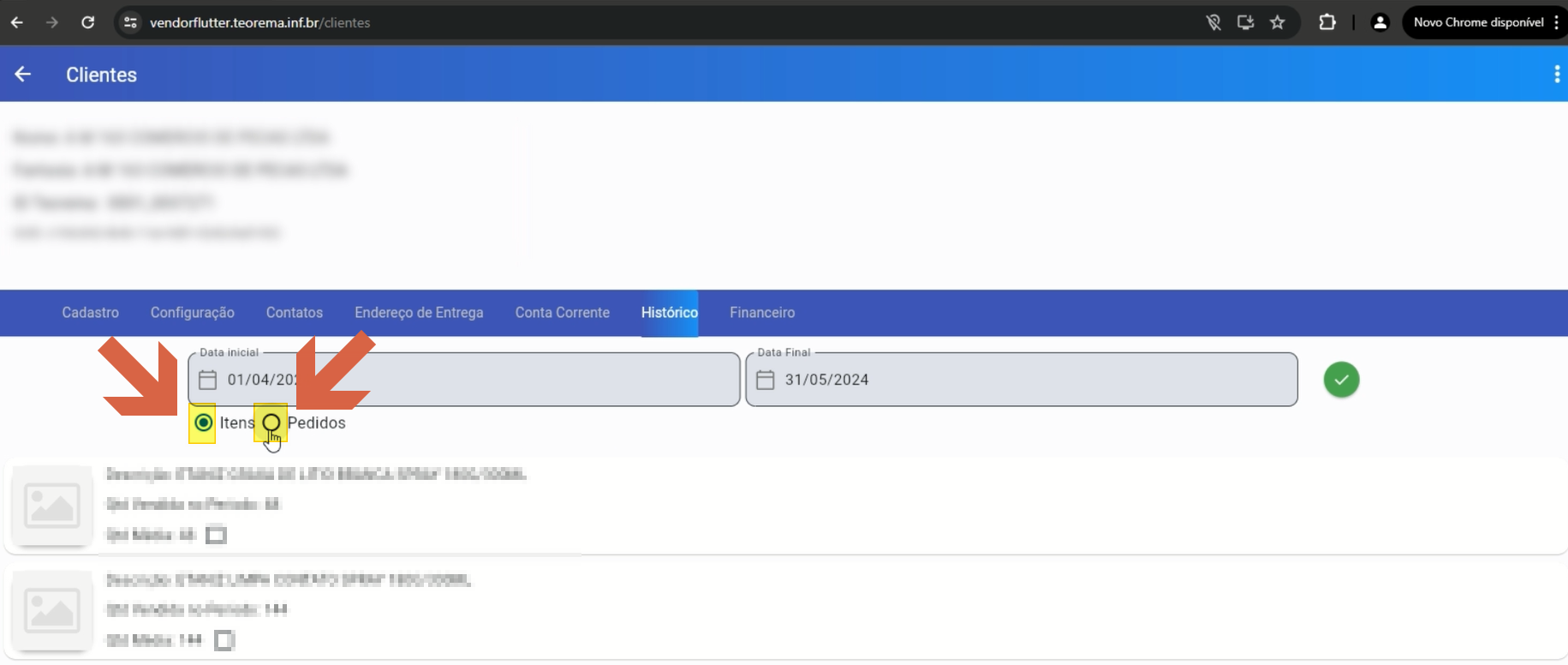The image size is (1568, 665).
Task: Bookmark this page with the star icon
Action: (1278, 22)
